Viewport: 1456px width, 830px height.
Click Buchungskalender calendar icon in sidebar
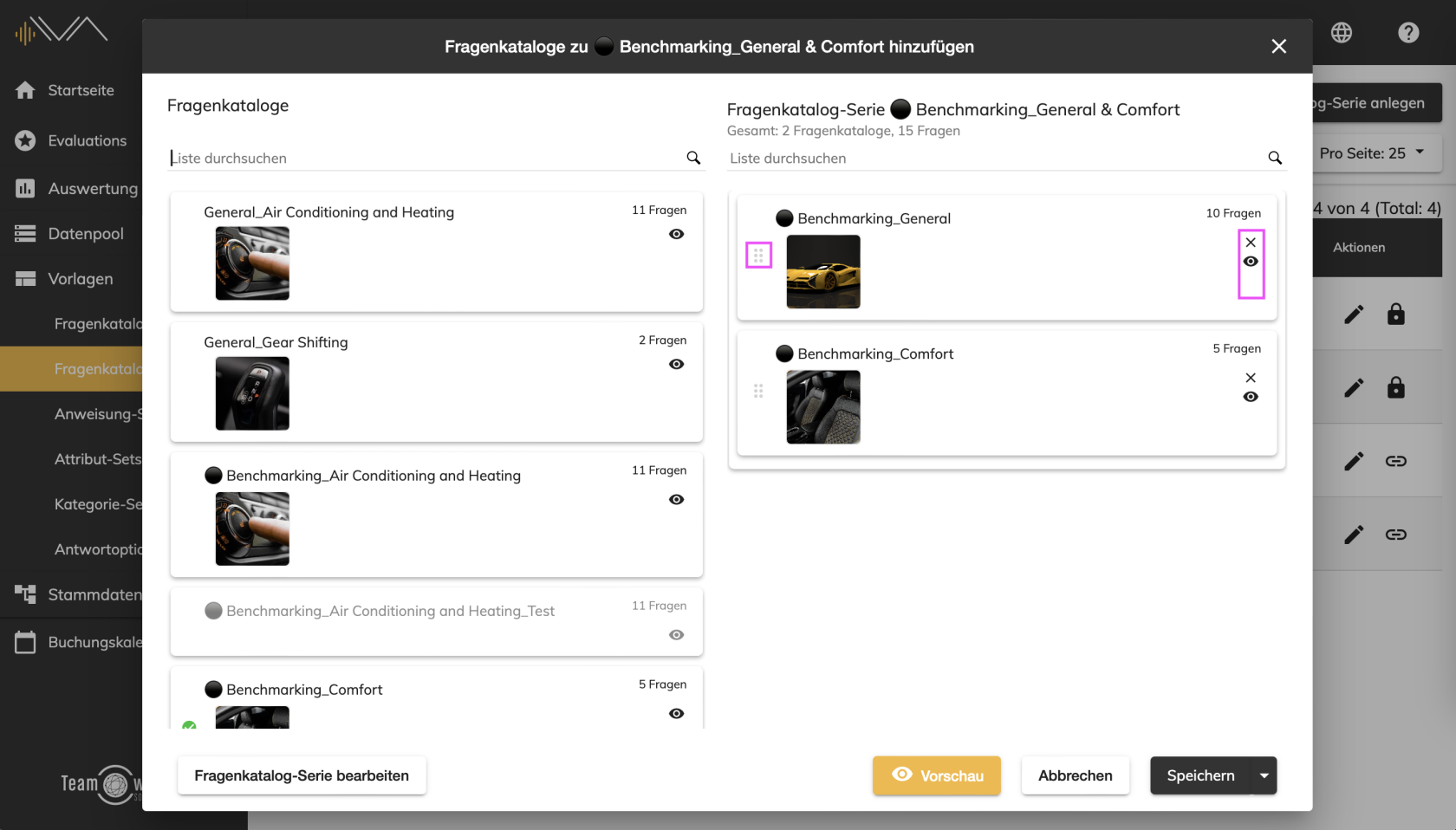[x=25, y=642]
